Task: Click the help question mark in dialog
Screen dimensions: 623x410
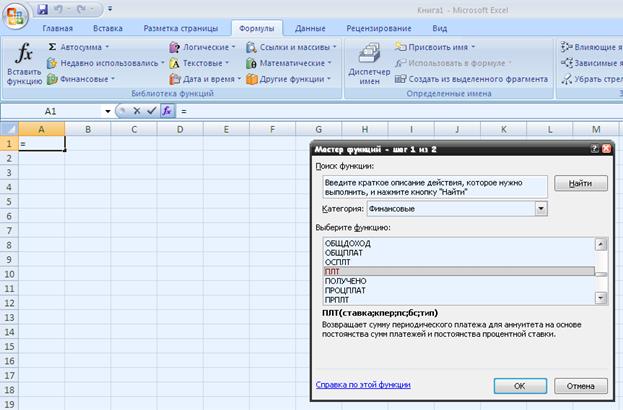Action: [594, 149]
